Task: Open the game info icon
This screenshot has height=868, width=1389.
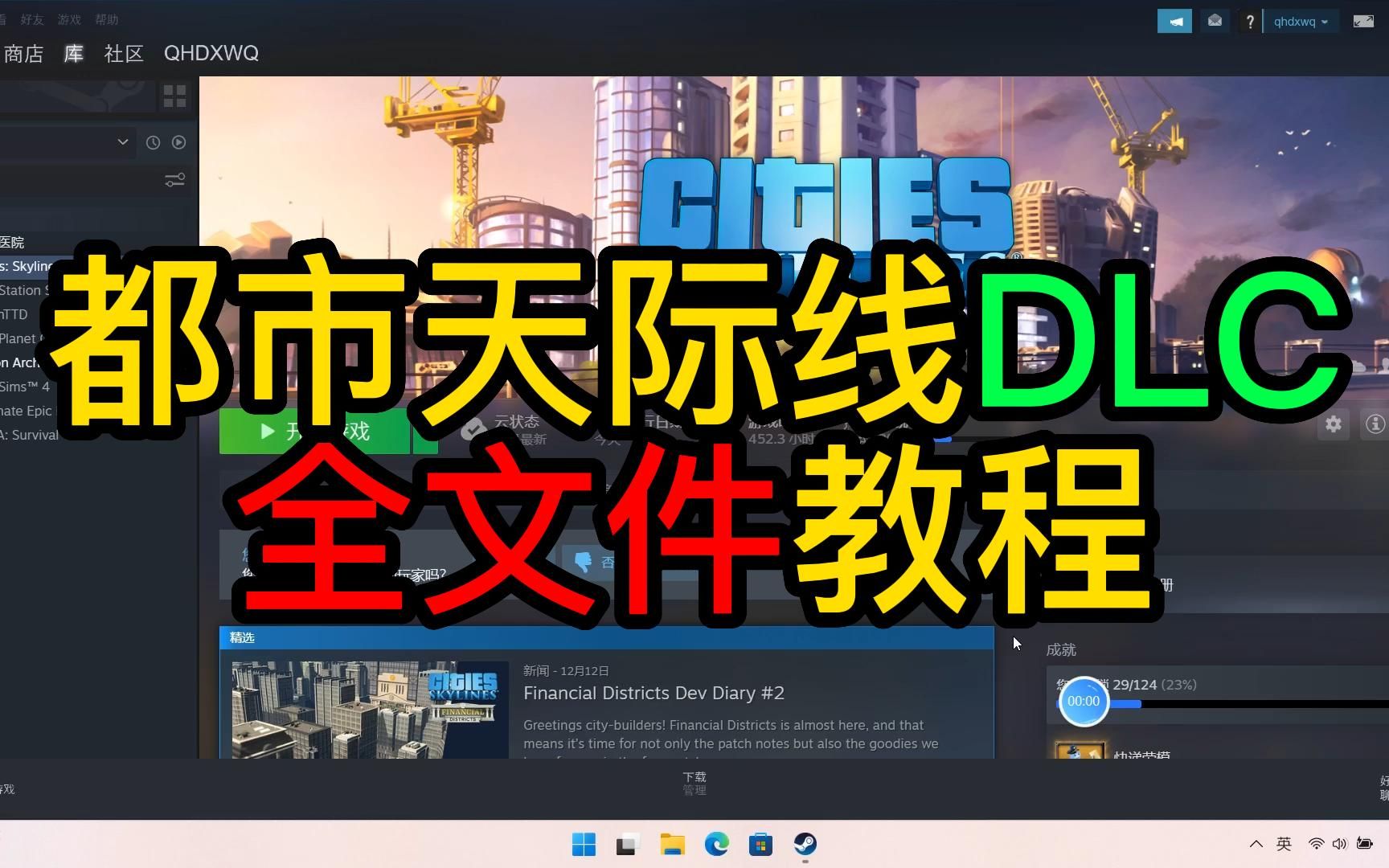Action: coord(1374,424)
